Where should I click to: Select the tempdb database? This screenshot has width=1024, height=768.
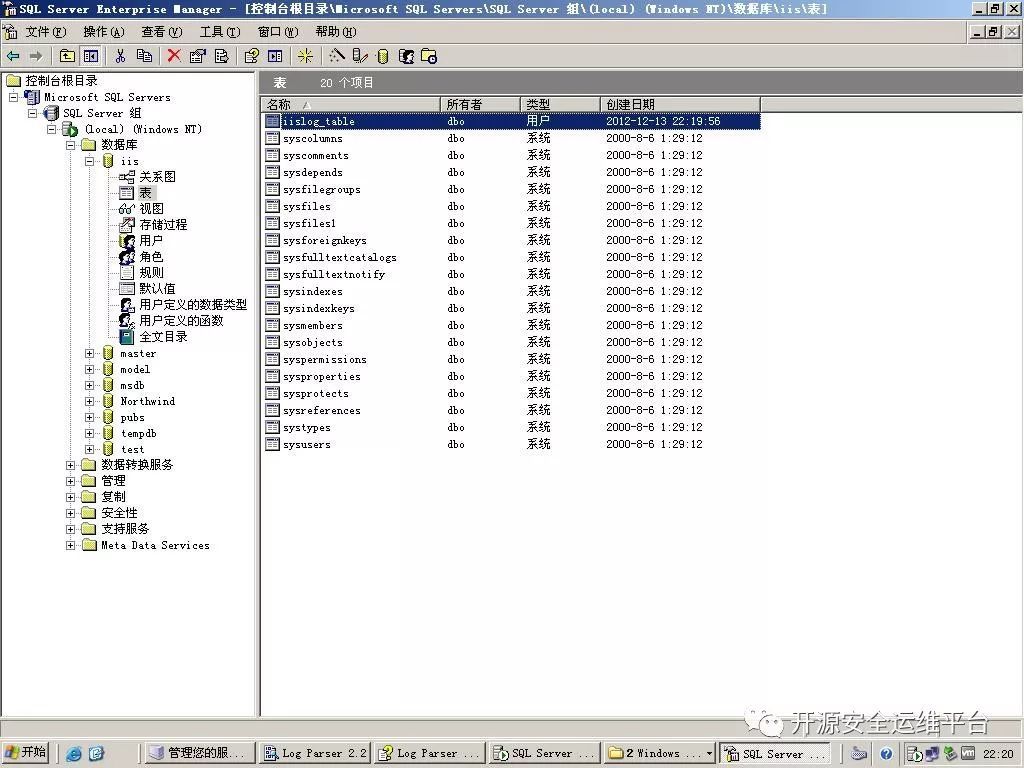[138, 434]
